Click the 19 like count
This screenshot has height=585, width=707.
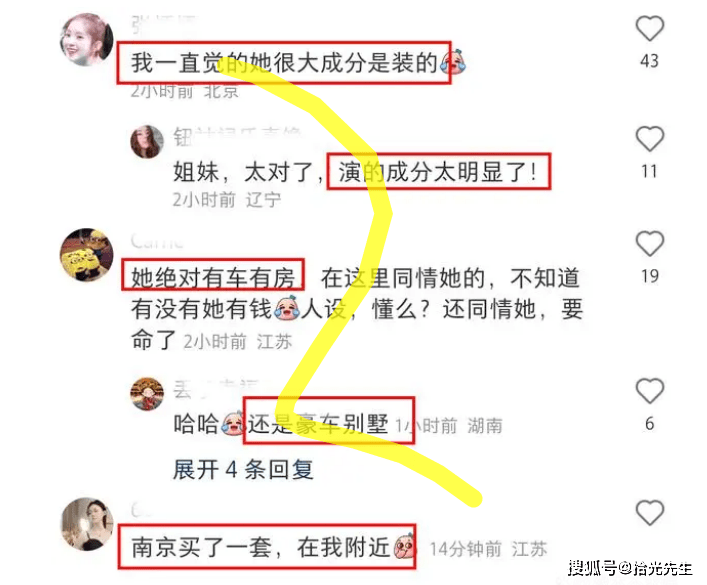tap(650, 276)
